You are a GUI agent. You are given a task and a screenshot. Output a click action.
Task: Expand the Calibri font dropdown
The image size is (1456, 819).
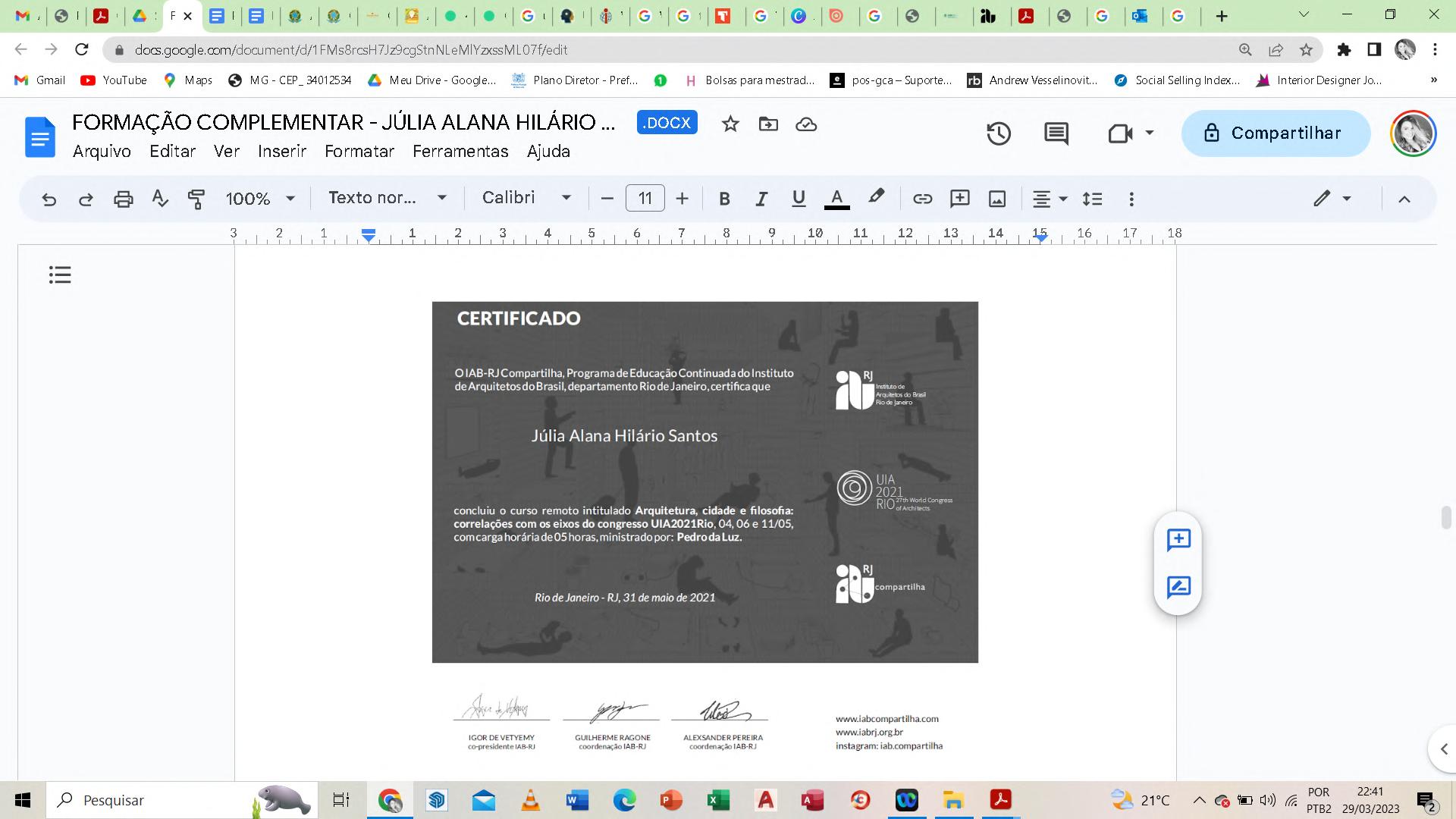click(526, 198)
